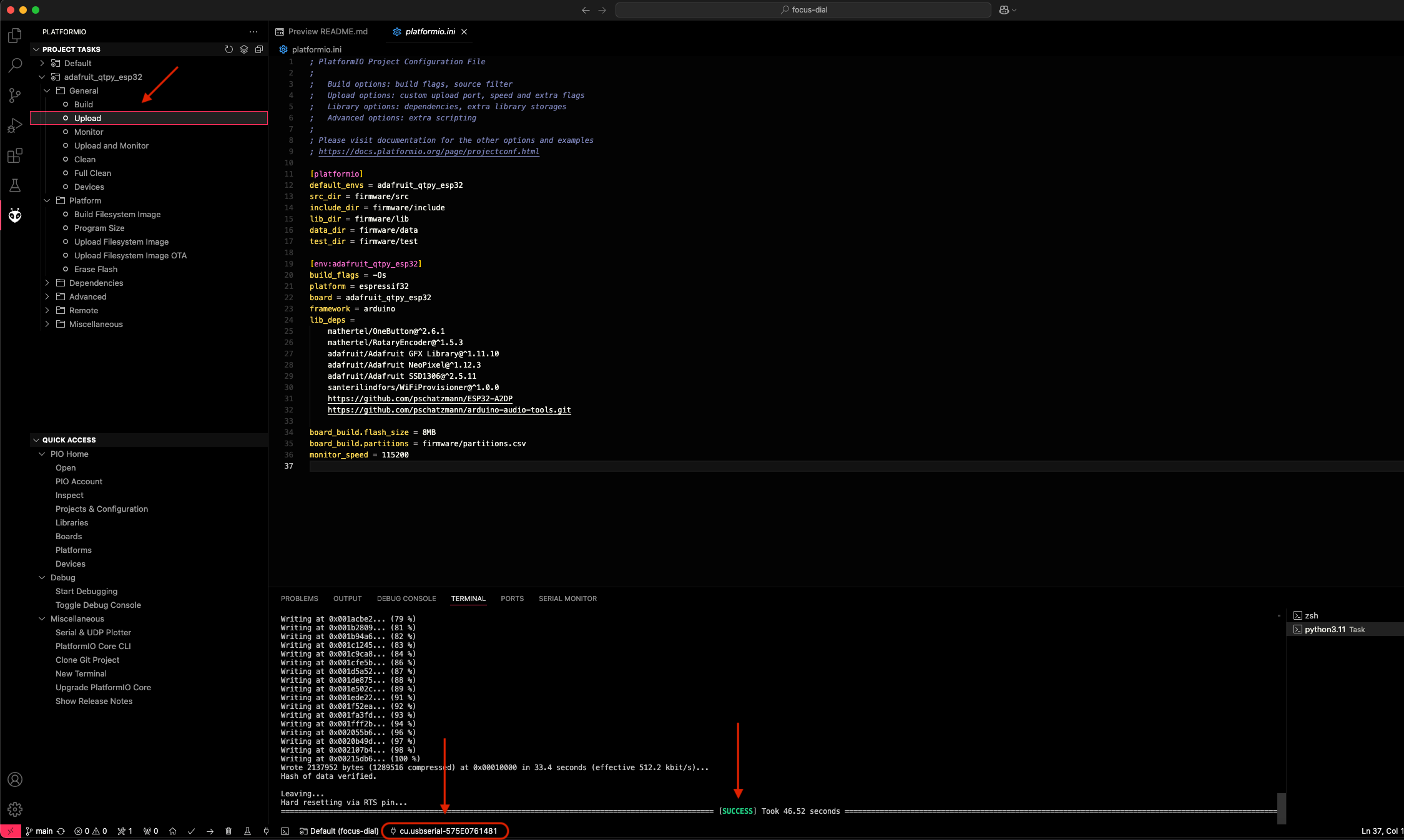The height and width of the screenshot is (840, 1404).
Task: Toggle grouped task view in Project Tasks header
Action: tap(244, 49)
